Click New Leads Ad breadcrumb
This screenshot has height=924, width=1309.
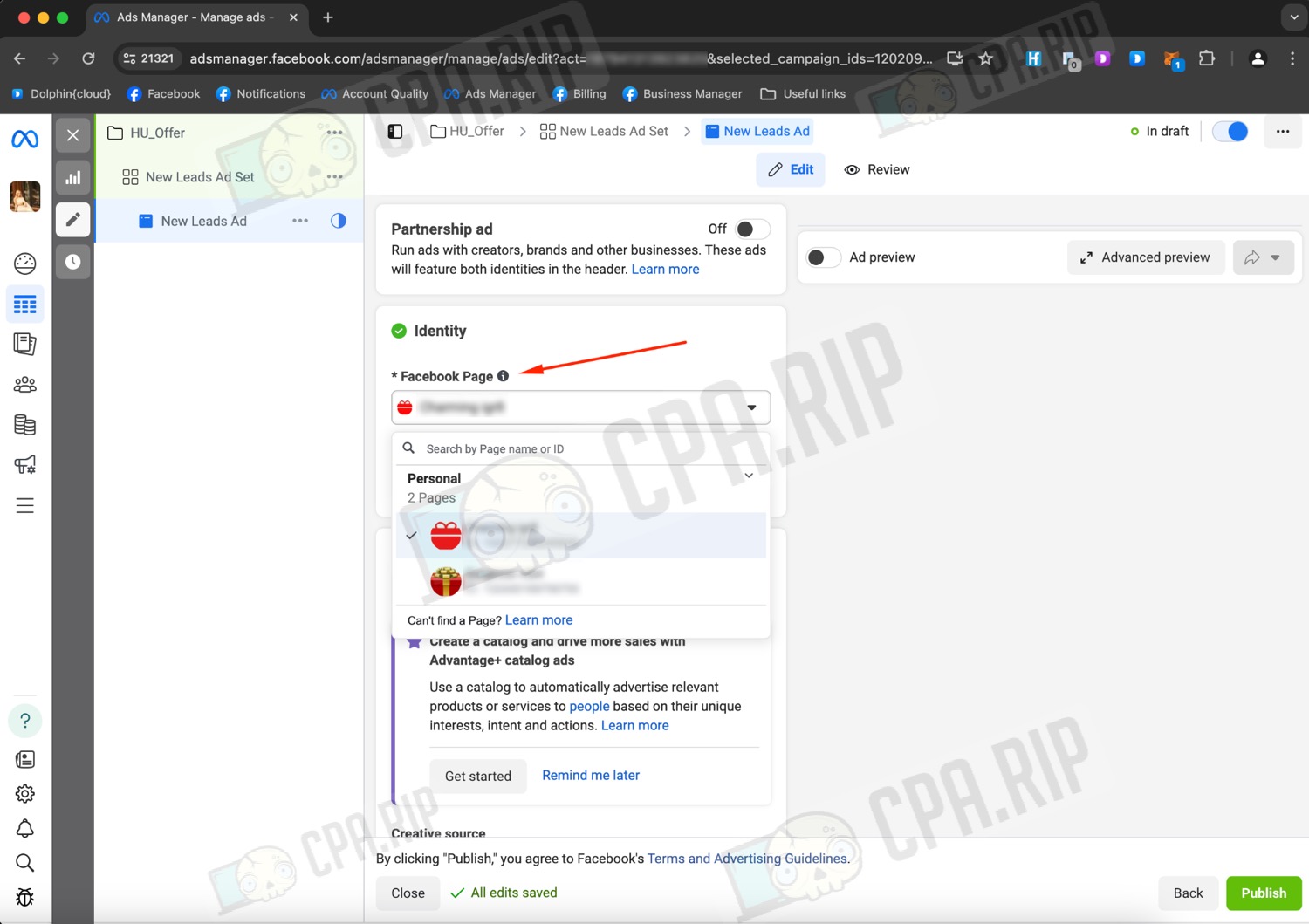tap(757, 131)
